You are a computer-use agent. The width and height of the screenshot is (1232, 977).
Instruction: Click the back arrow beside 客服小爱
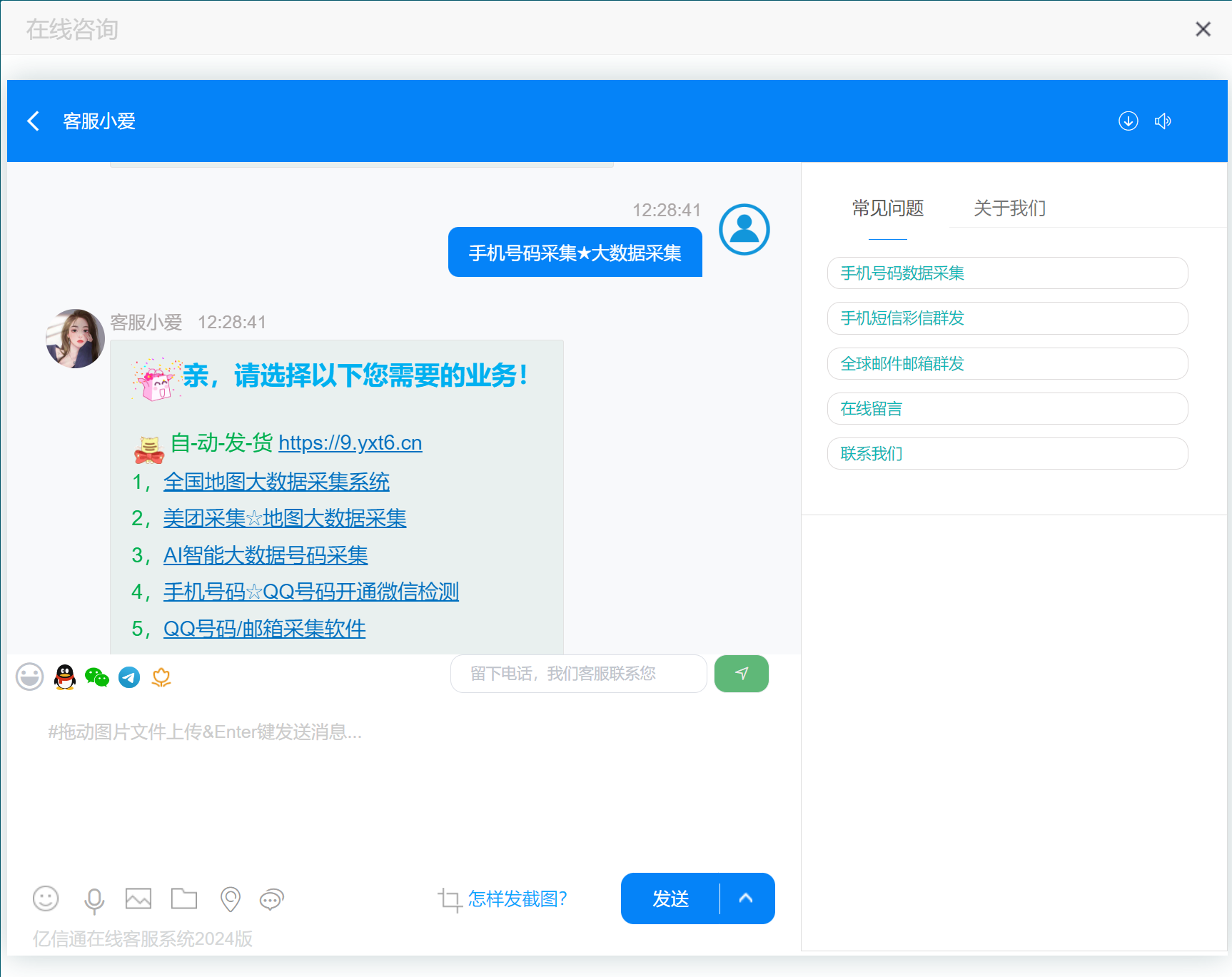click(33, 121)
